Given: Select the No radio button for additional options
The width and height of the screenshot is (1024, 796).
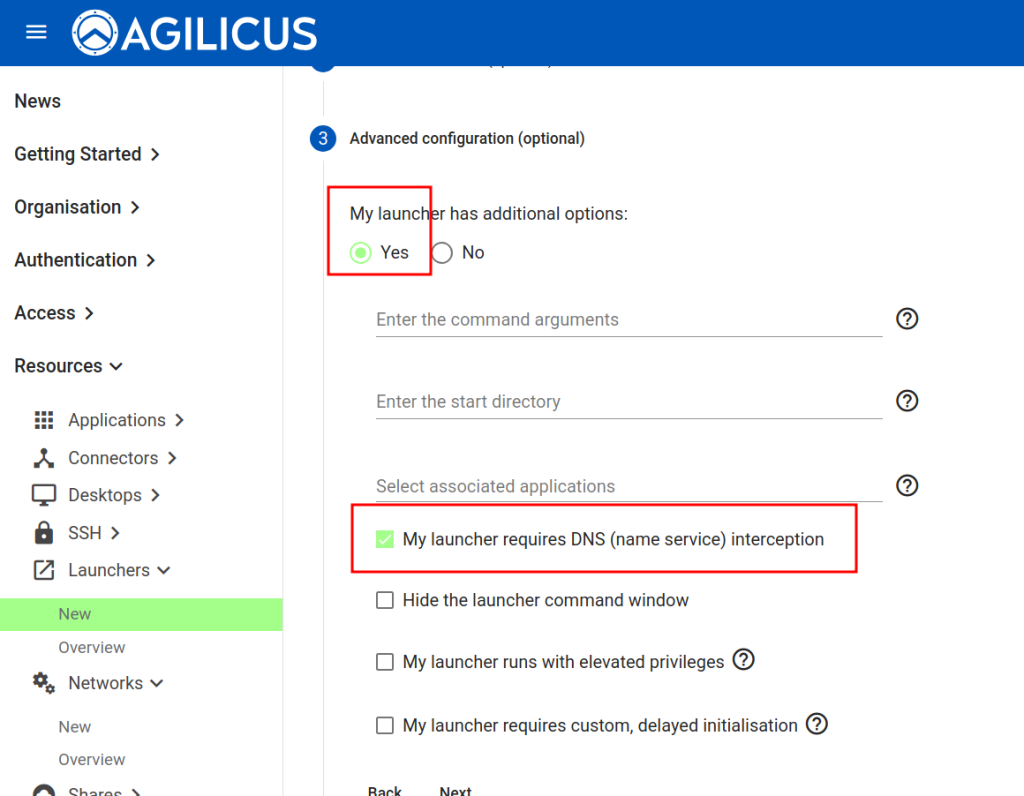Looking at the screenshot, I should (x=441, y=252).
